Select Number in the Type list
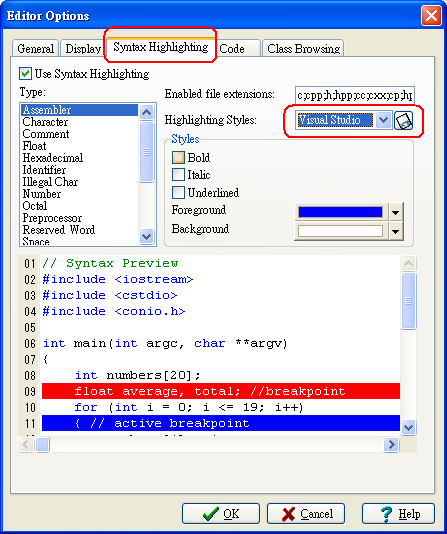 pyautogui.click(x=79, y=194)
